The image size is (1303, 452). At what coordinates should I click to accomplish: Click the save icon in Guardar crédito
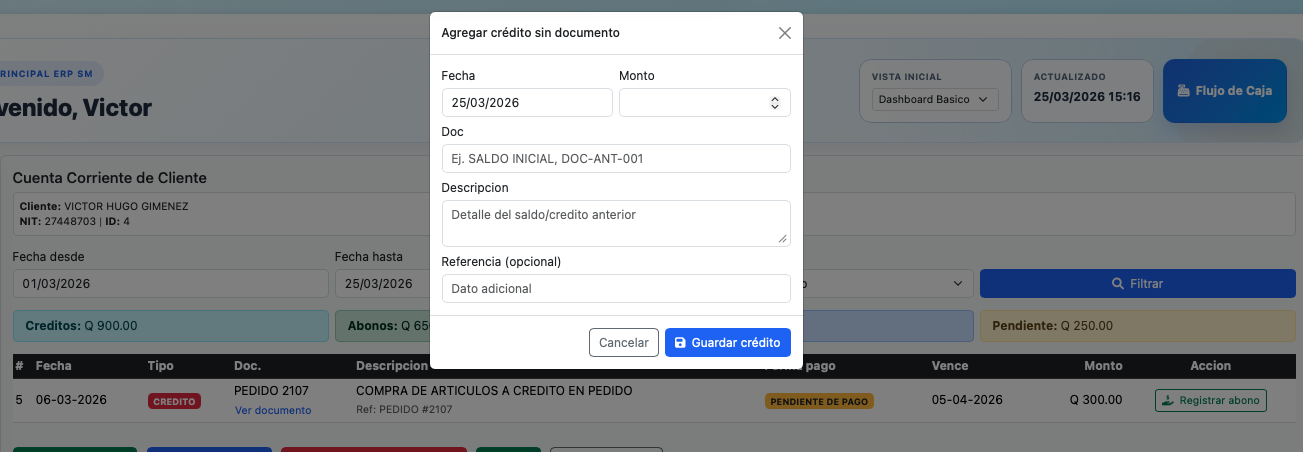(x=681, y=343)
